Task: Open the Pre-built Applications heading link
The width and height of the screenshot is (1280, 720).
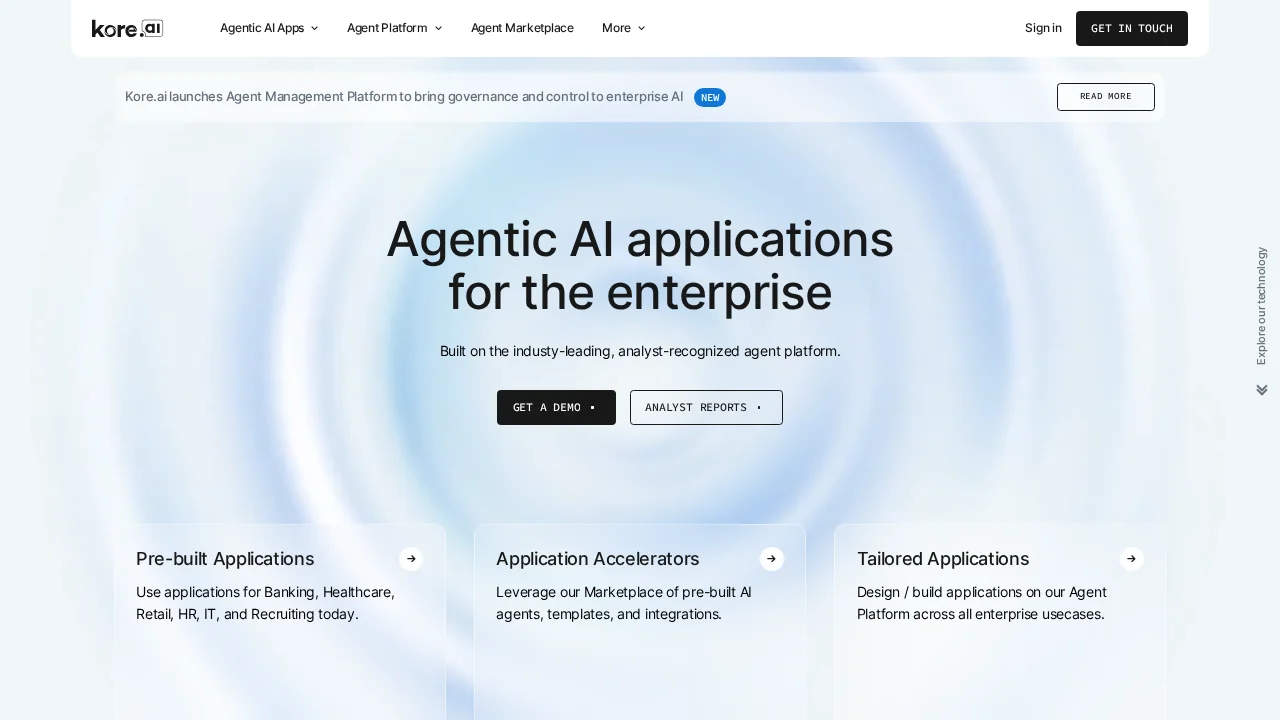Action: pos(225,559)
